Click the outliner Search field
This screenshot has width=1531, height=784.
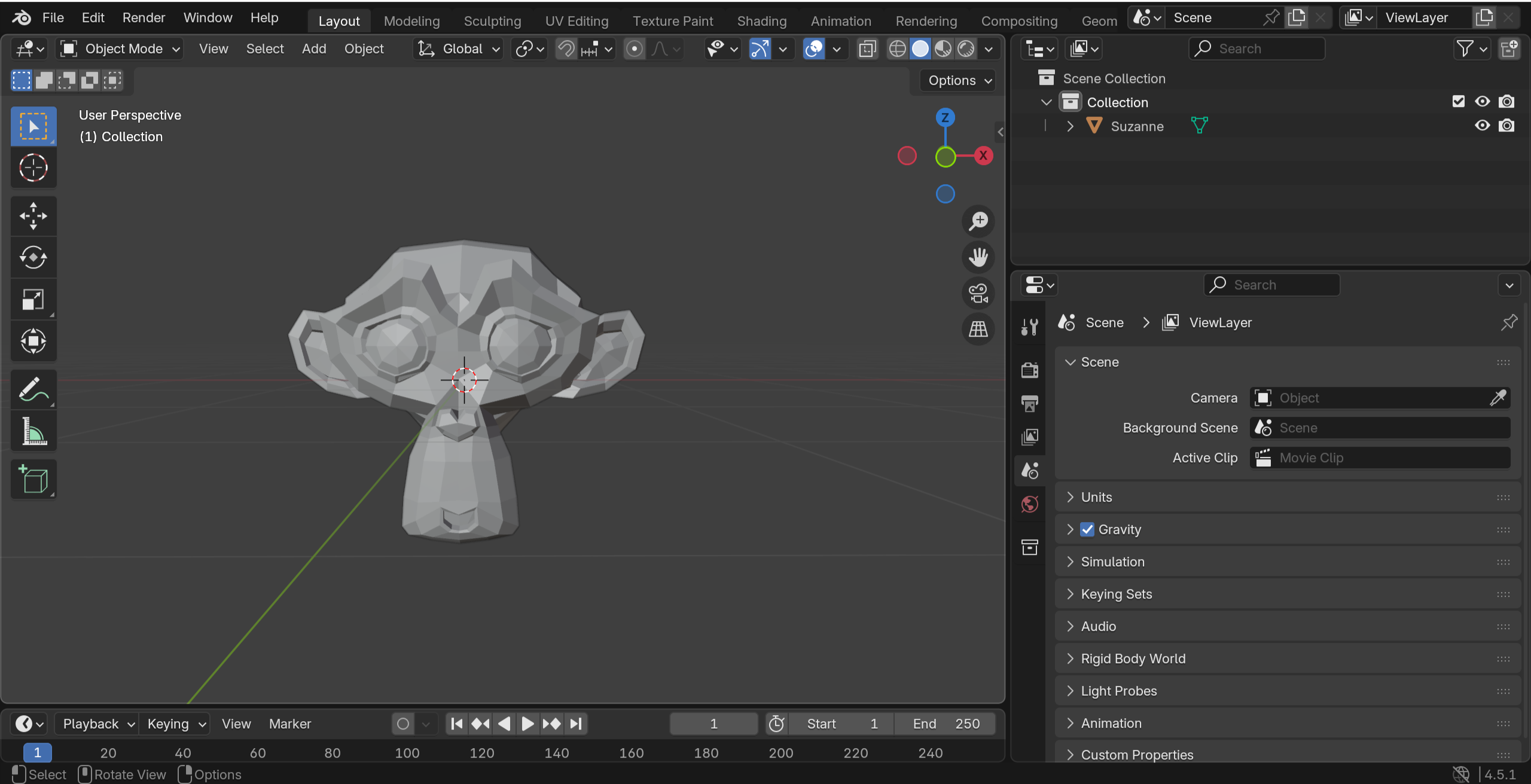pos(1256,49)
